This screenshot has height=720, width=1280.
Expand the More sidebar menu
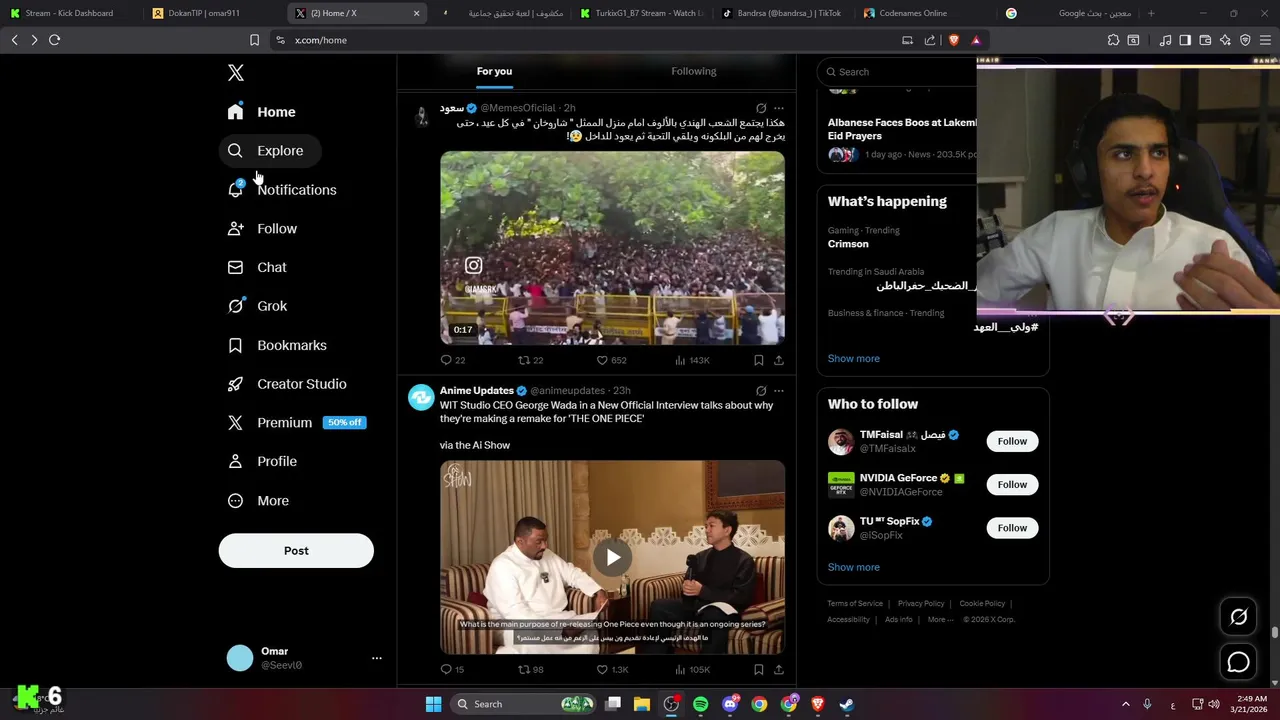click(x=259, y=501)
